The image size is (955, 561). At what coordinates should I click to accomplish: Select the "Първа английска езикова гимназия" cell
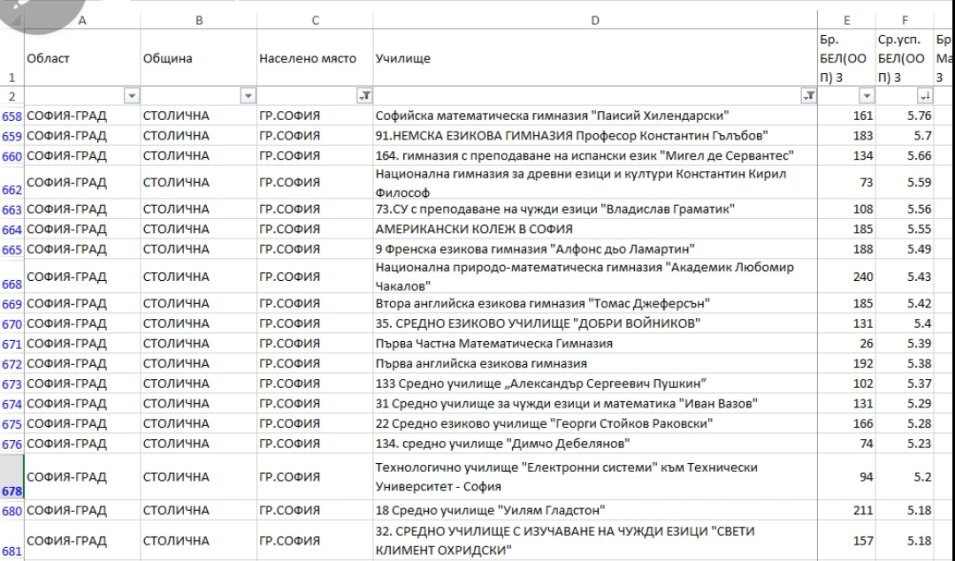(595, 364)
